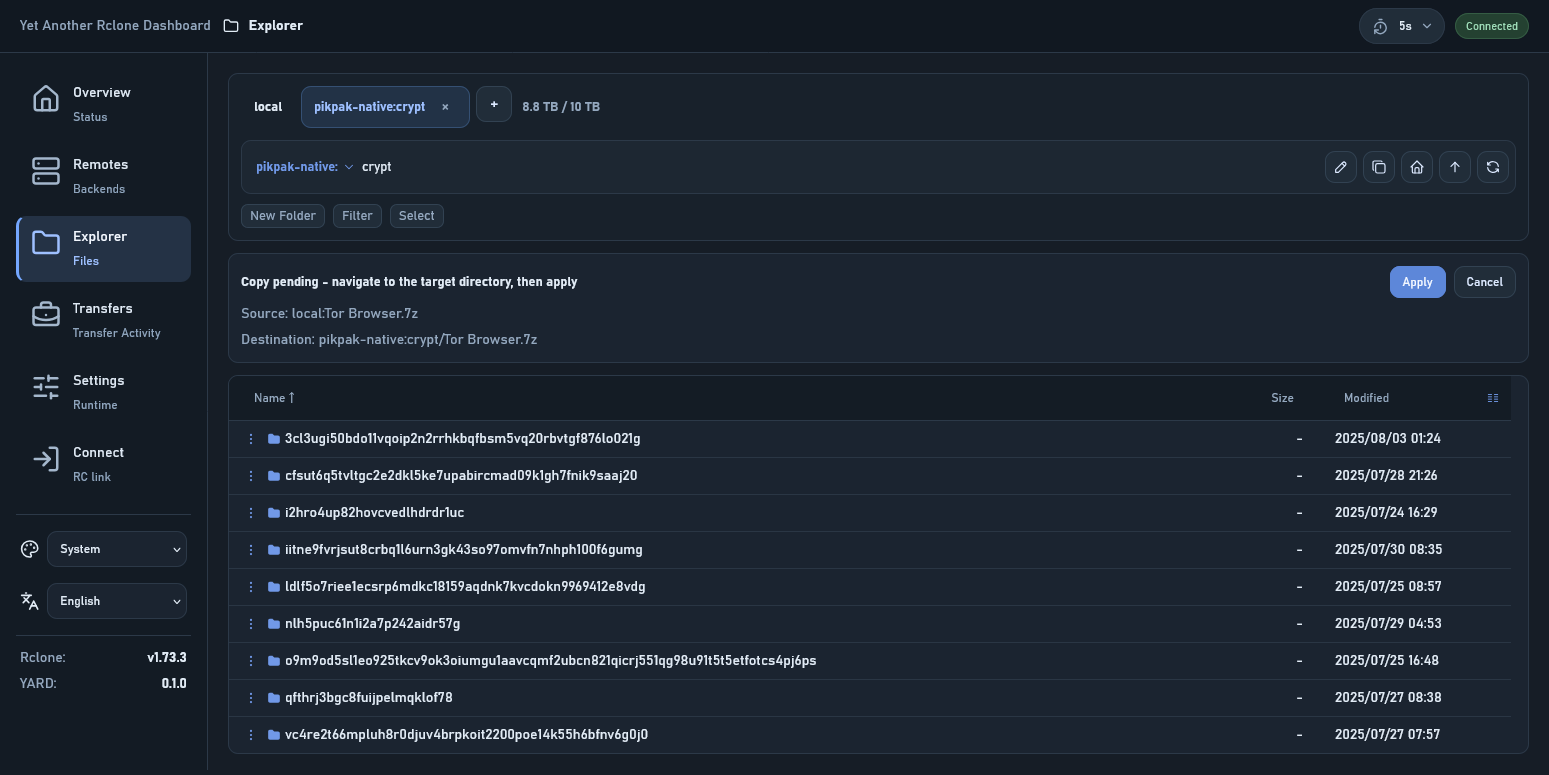Switch to the local tab
Viewport: 1549px width, 775px height.
(x=267, y=107)
